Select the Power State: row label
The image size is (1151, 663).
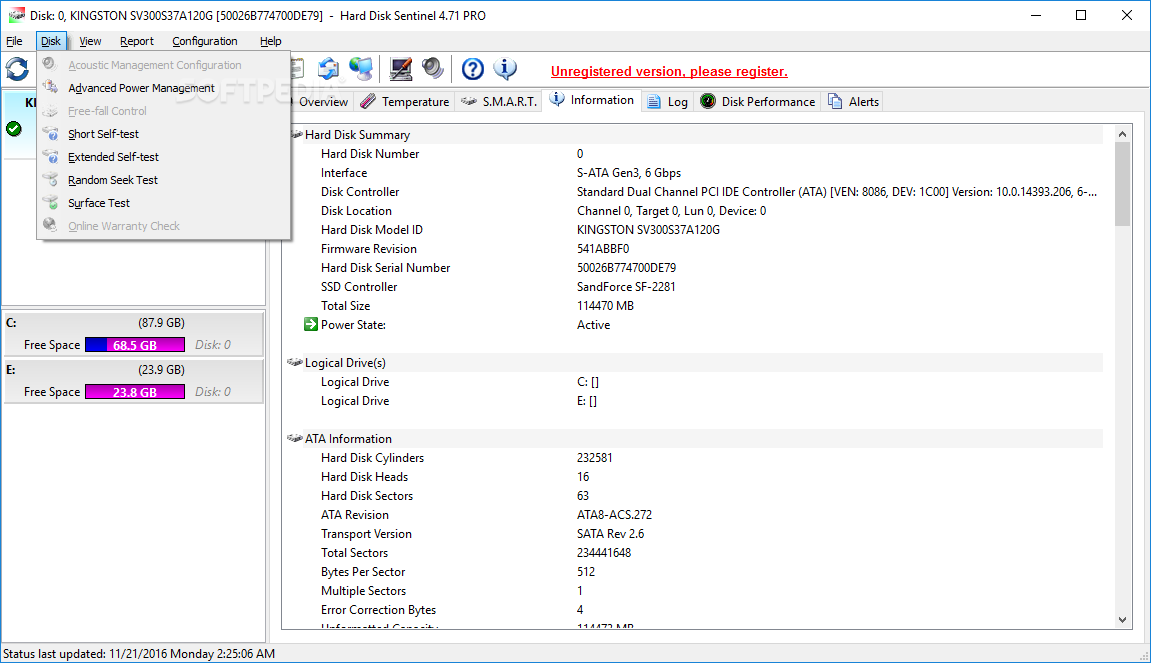(353, 325)
